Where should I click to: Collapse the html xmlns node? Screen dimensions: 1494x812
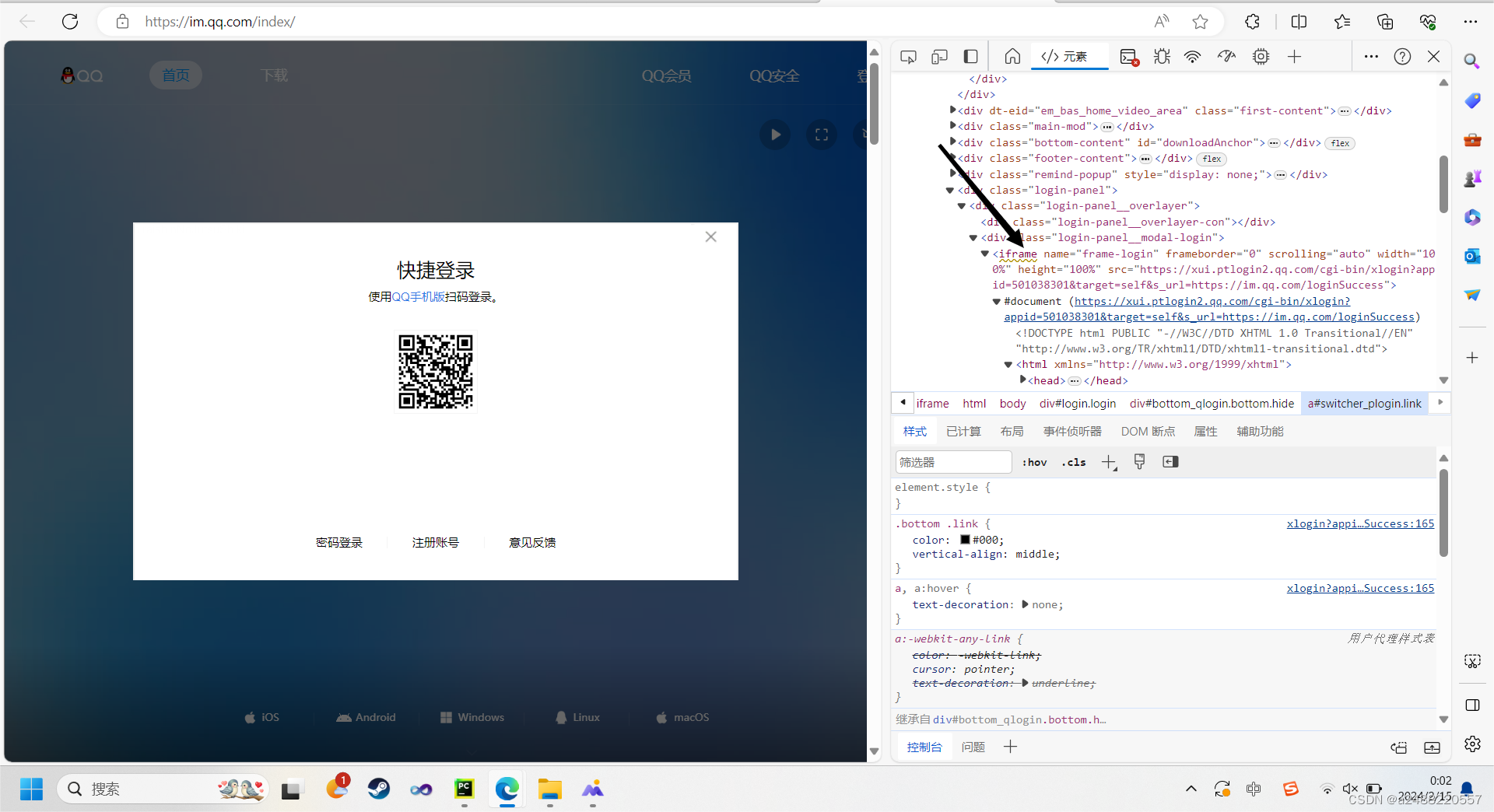[1008, 365]
